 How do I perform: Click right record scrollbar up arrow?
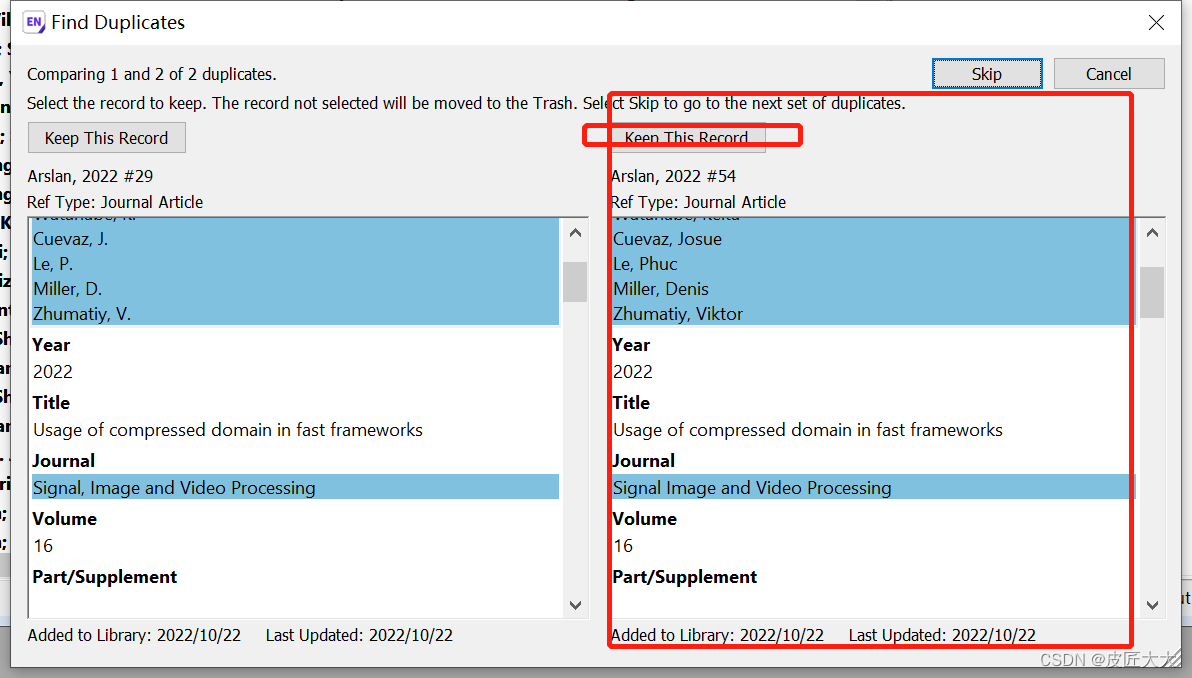1152,233
